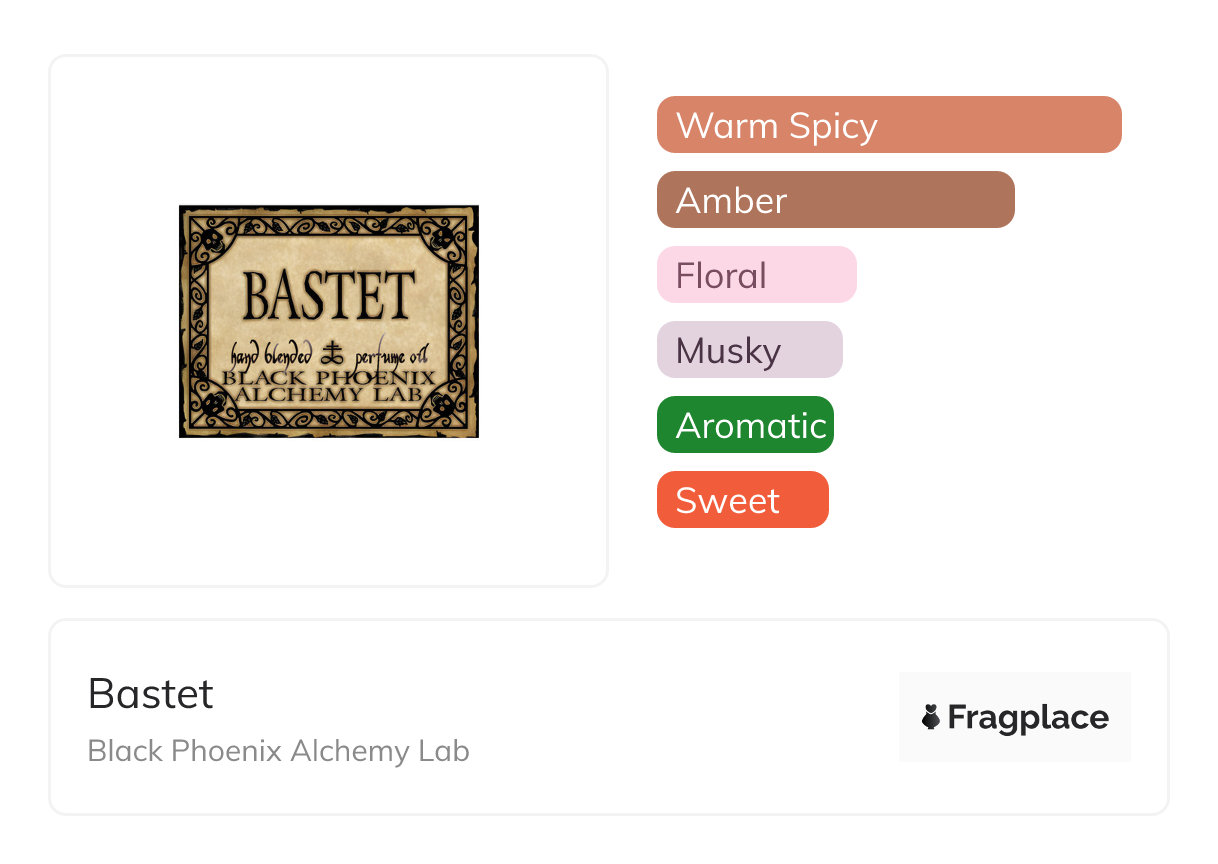Pick the Musky accord bar
The image size is (1218, 864).
pos(749,350)
